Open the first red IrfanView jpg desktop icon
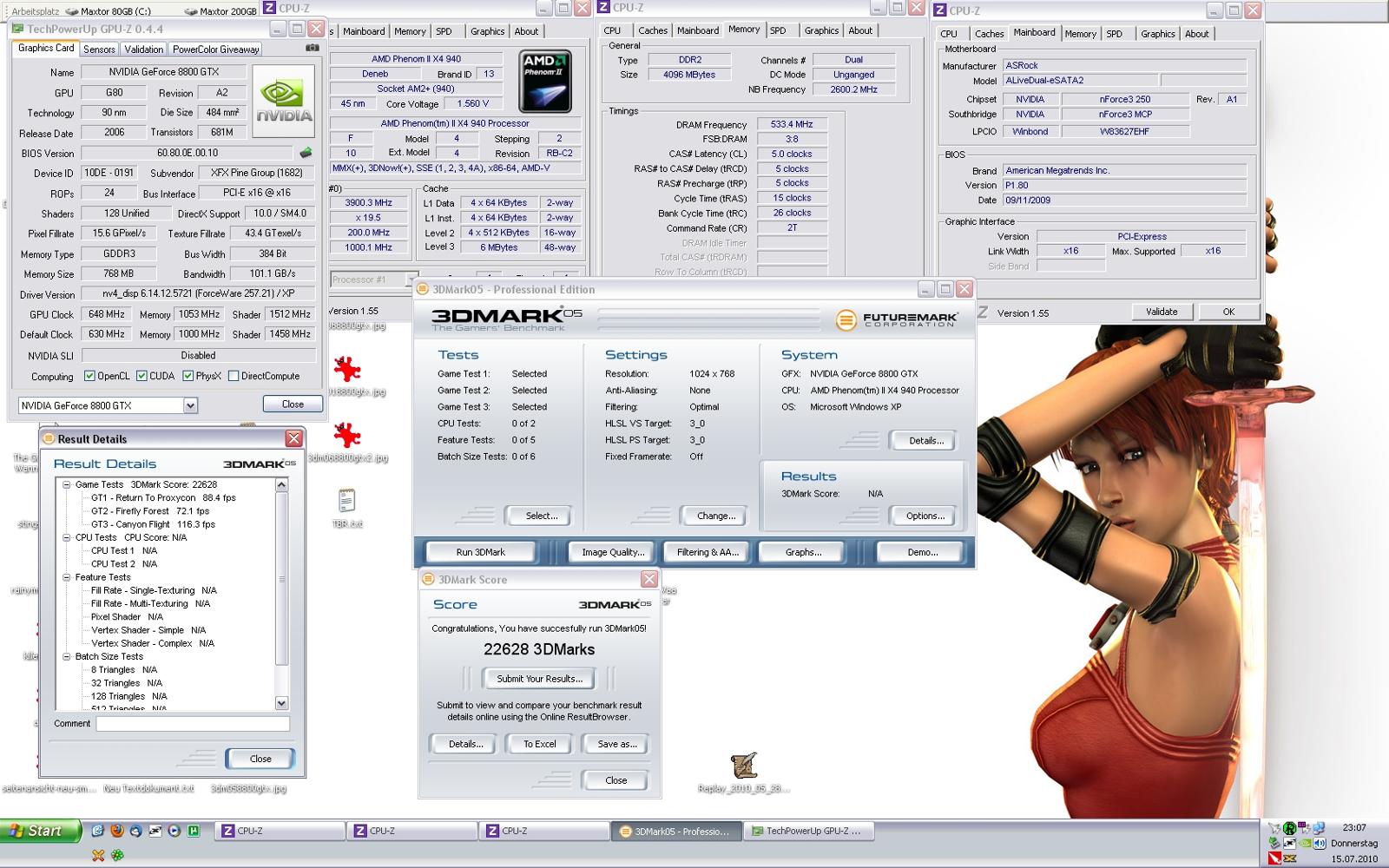 click(346, 369)
